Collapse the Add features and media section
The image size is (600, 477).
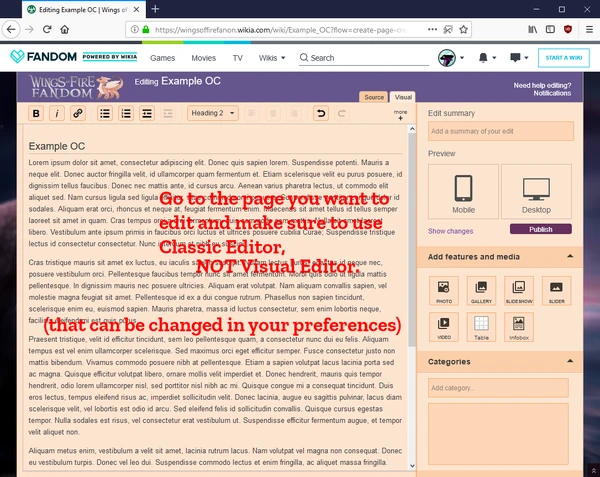(x=570, y=256)
